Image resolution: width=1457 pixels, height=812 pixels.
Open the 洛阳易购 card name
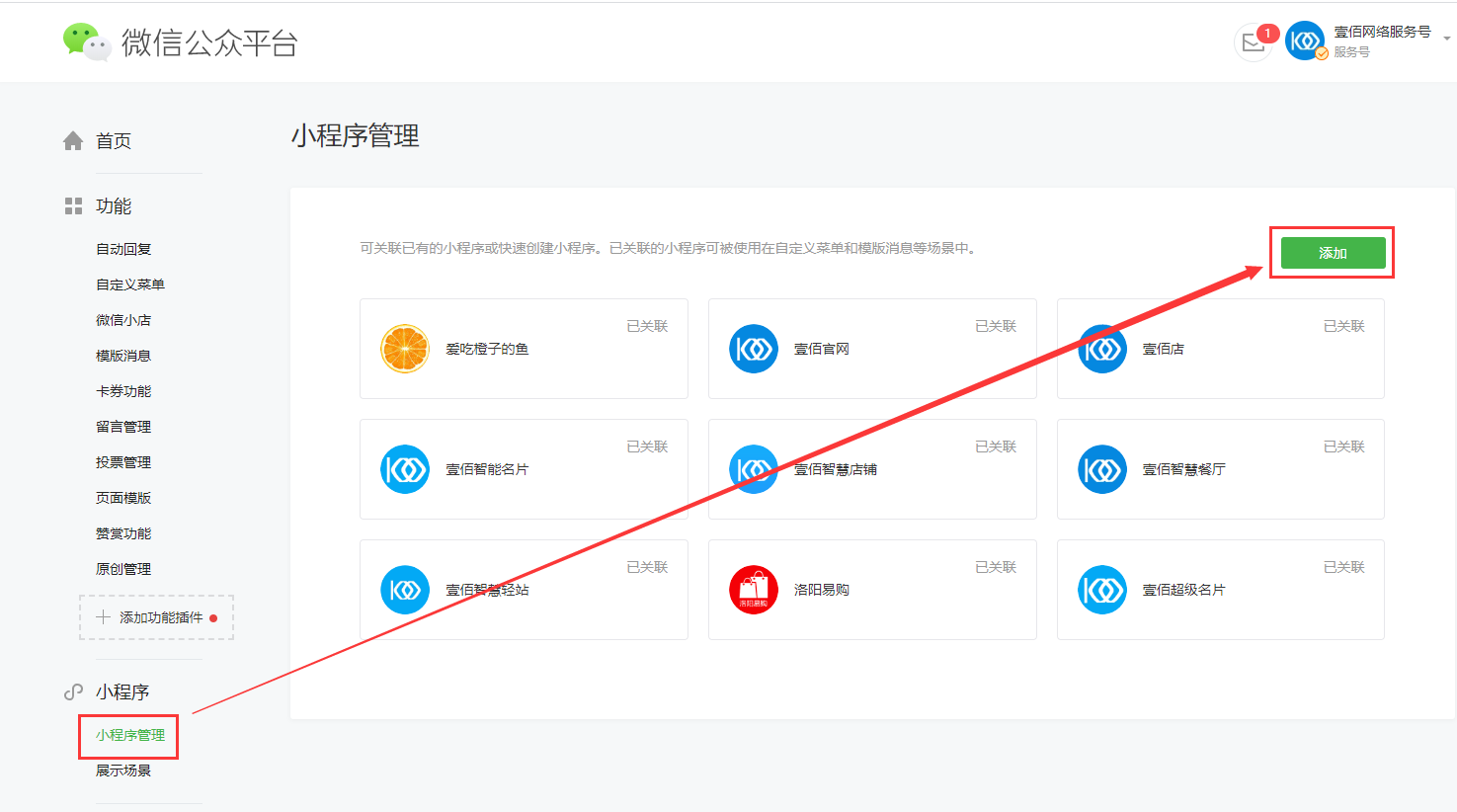[822, 590]
